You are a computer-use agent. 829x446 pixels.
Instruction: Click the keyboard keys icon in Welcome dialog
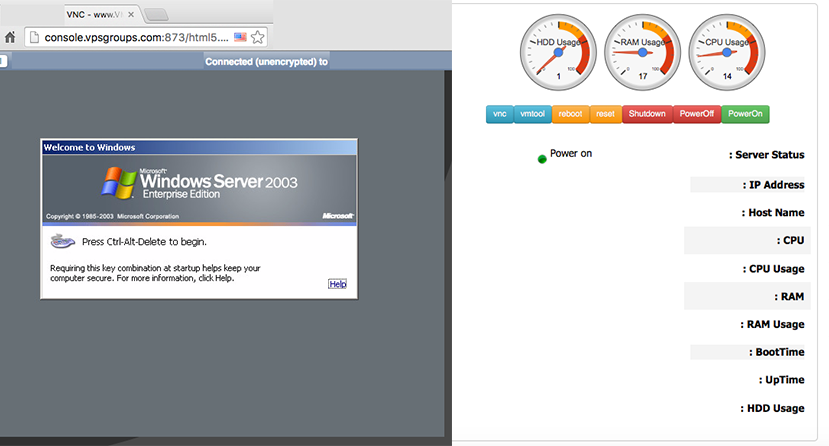63,241
